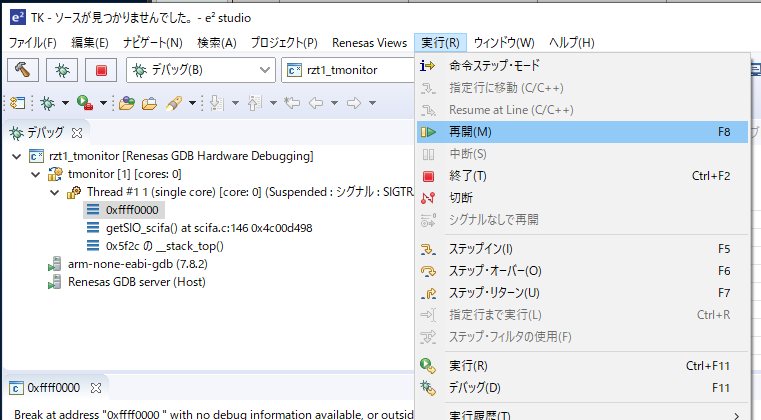Click the back navigation arrow icon
This screenshot has width=761, height=420.
(x=316, y=103)
